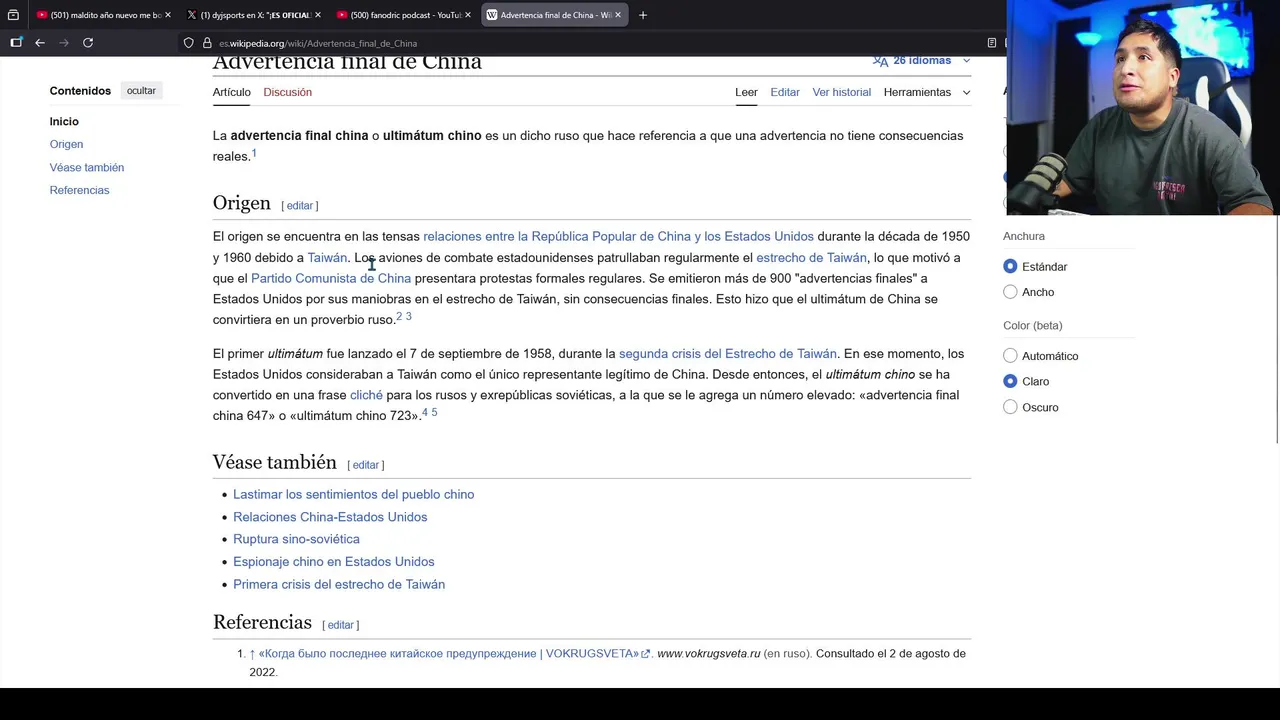This screenshot has height=720, width=1280.
Task: Open a new tab with the plus icon
Action: click(643, 15)
